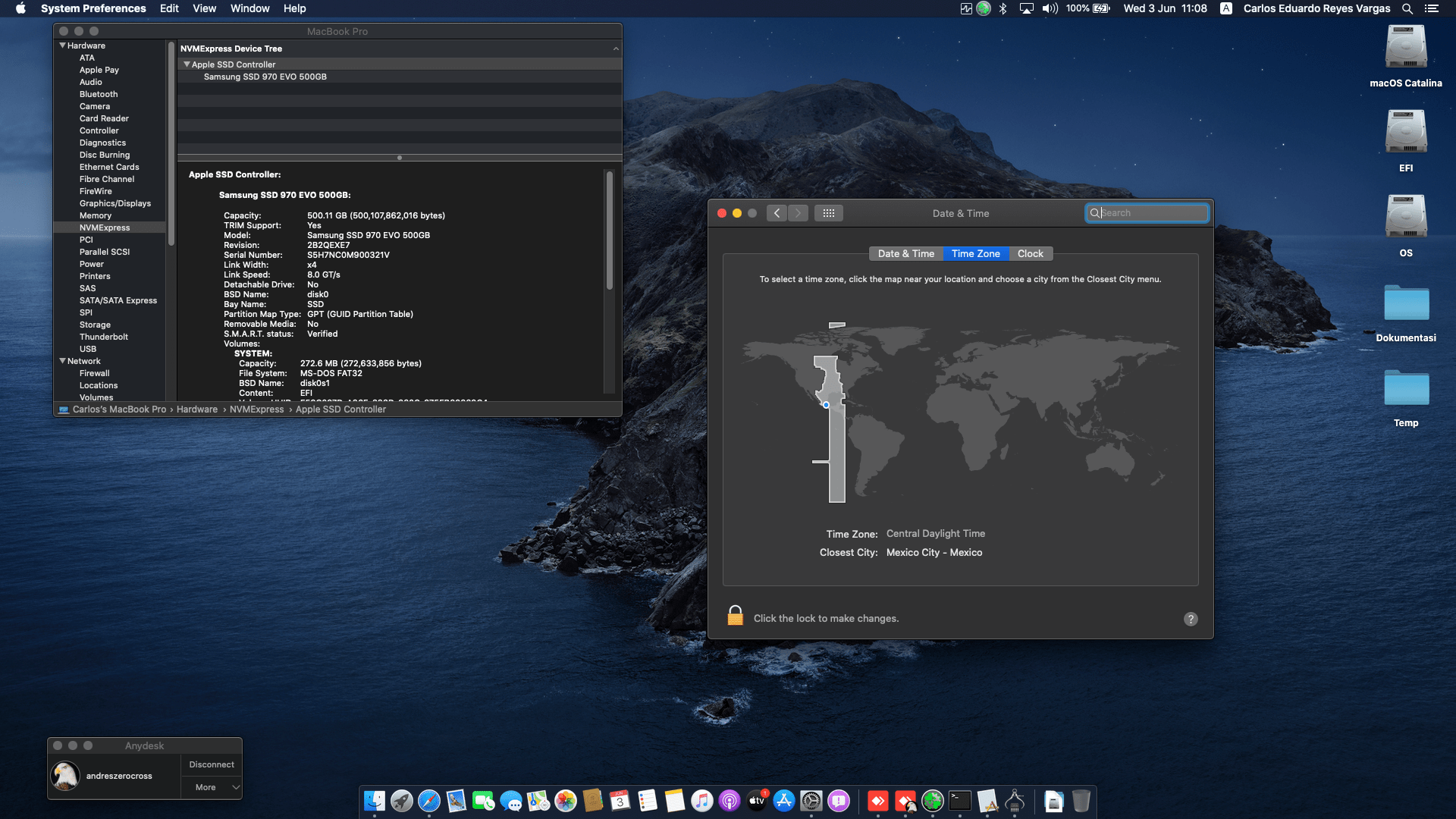Select Samsung SSD 970 EVO 500GB row
The height and width of the screenshot is (819, 1456).
tap(265, 77)
